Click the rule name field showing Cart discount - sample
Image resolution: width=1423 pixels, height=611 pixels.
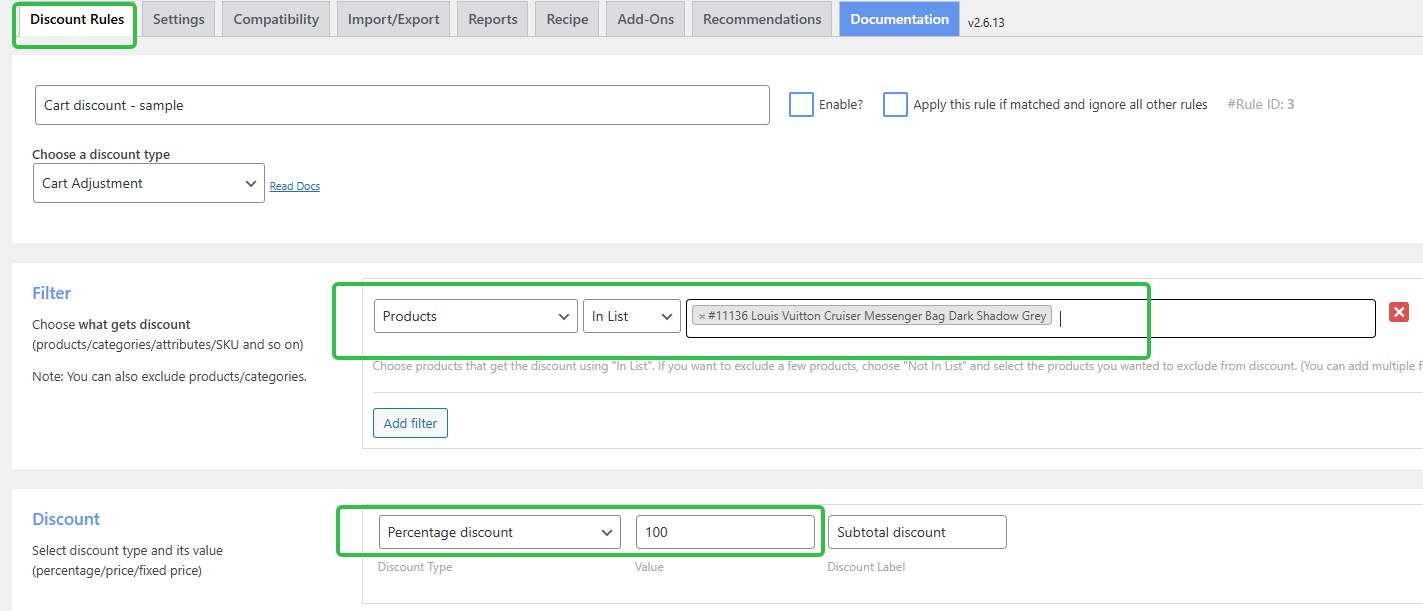[400, 104]
